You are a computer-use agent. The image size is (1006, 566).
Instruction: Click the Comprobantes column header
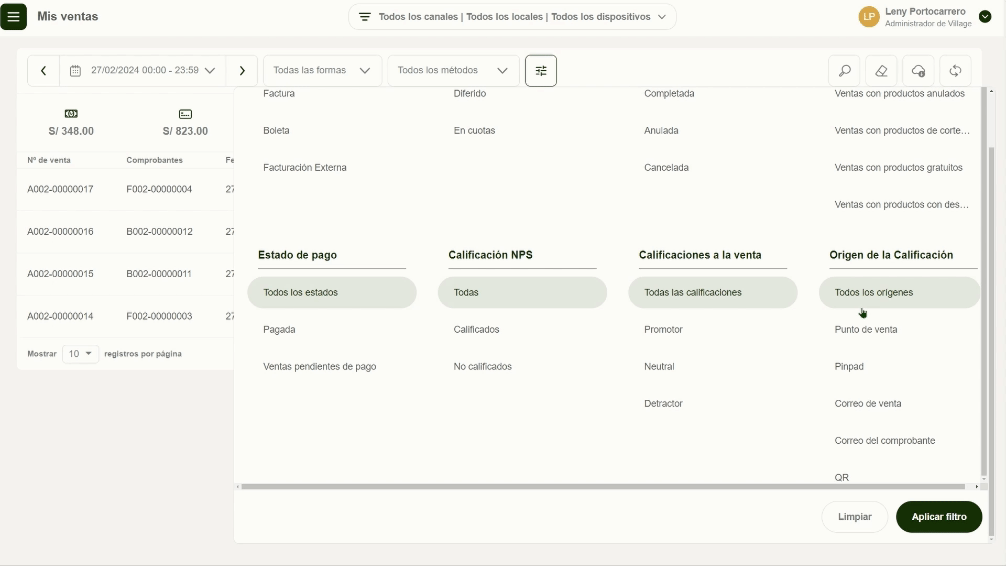coord(155,160)
